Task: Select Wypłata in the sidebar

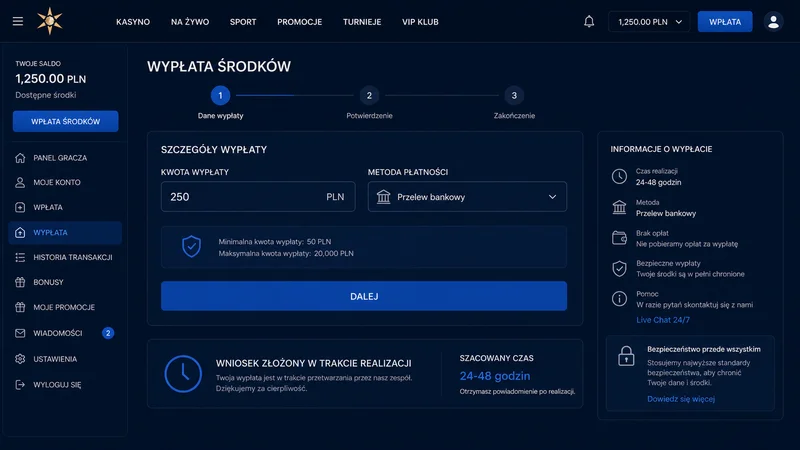Action: point(65,232)
